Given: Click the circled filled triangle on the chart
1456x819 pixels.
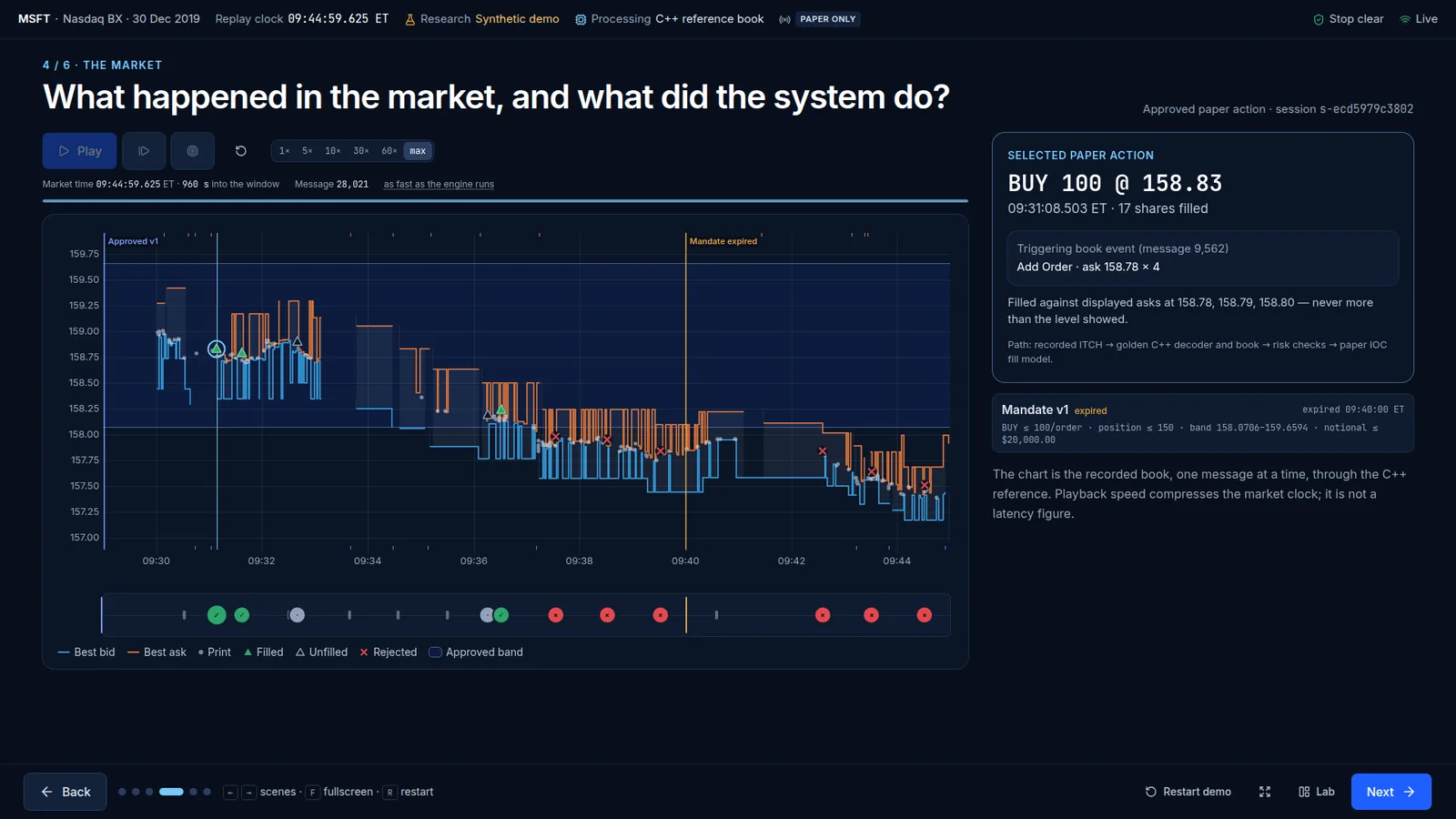Looking at the screenshot, I should point(217,349).
